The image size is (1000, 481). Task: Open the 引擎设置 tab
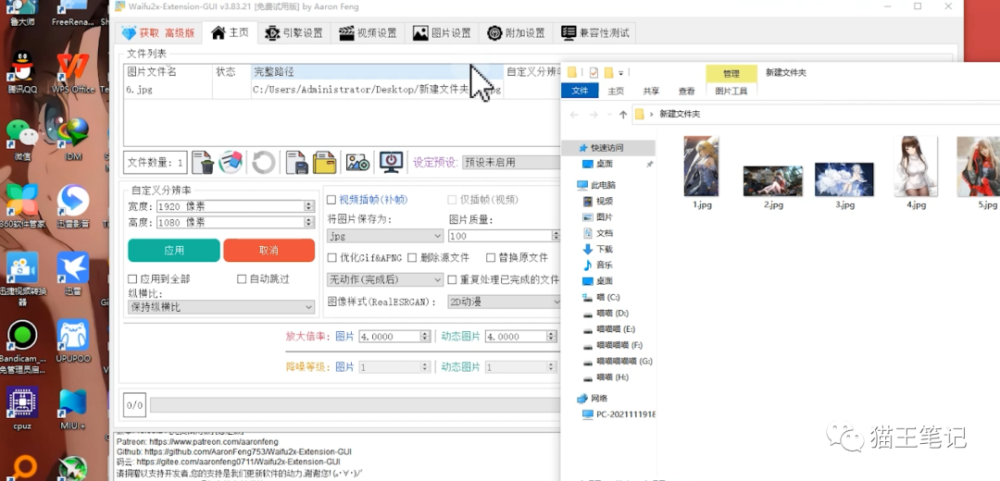pyautogui.click(x=294, y=33)
